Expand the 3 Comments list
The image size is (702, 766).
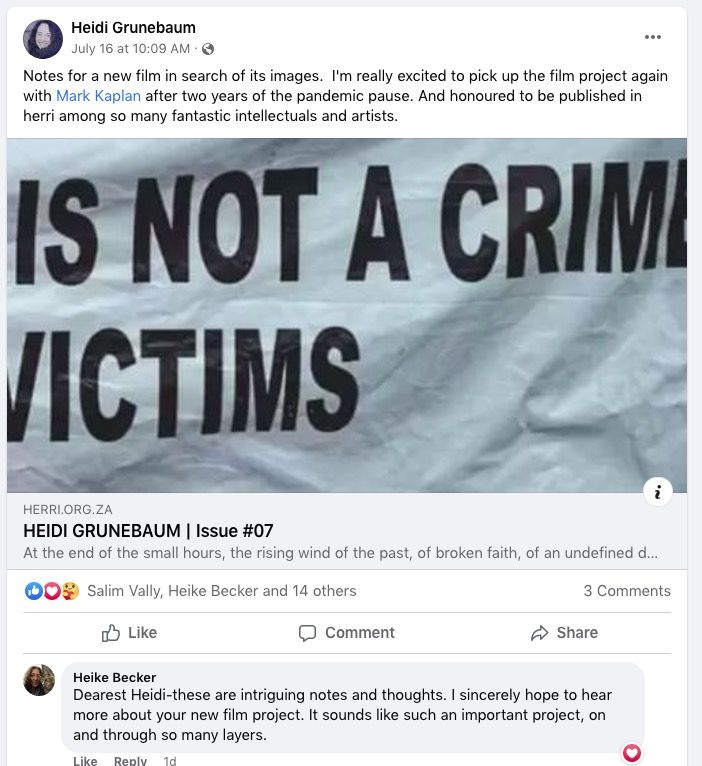click(x=627, y=591)
